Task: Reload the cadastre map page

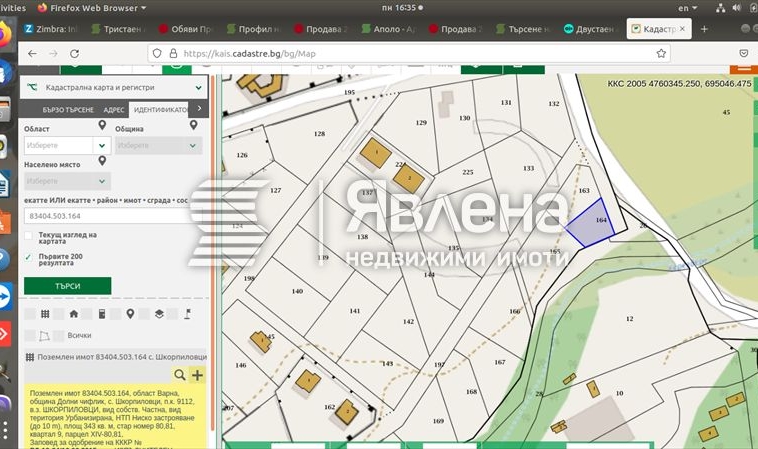Action: click(74, 54)
